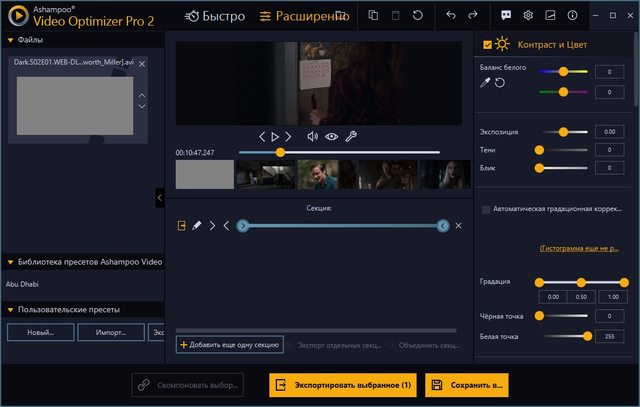The width and height of the screenshot is (640, 407).
Task: Switch to Быстро mode tab
Action: click(215, 16)
